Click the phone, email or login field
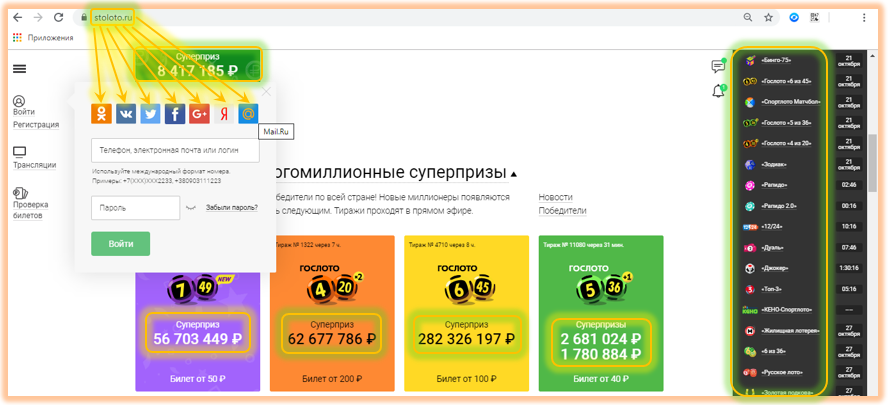The height and width of the screenshot is (405, 888). (x=175, y=150)
